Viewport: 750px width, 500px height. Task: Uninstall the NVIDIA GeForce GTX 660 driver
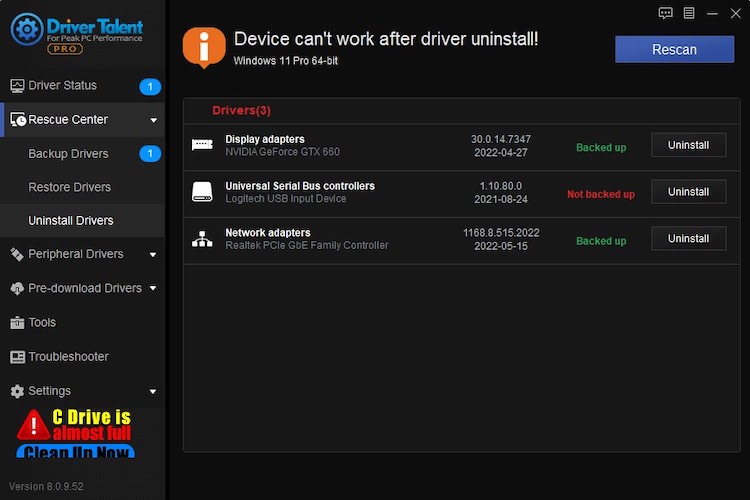click(688, 145)
